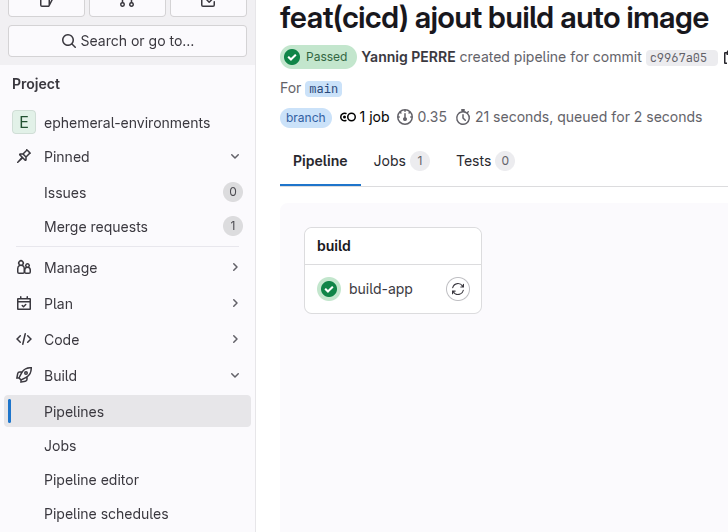Click the green passed status icon next to build-app

(x=329, y=289)
